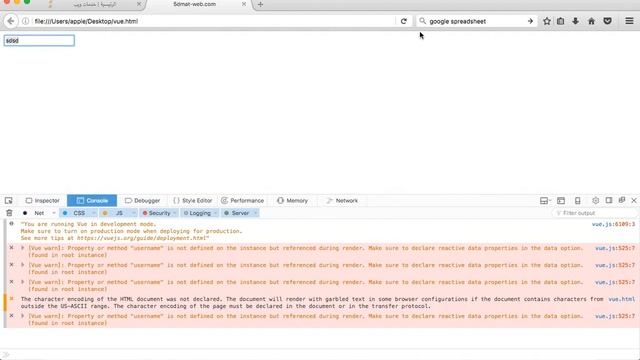This screenshot has width=640, height=360.
Task: Open source link vue.js:6109:3
Action: [613, 224]
